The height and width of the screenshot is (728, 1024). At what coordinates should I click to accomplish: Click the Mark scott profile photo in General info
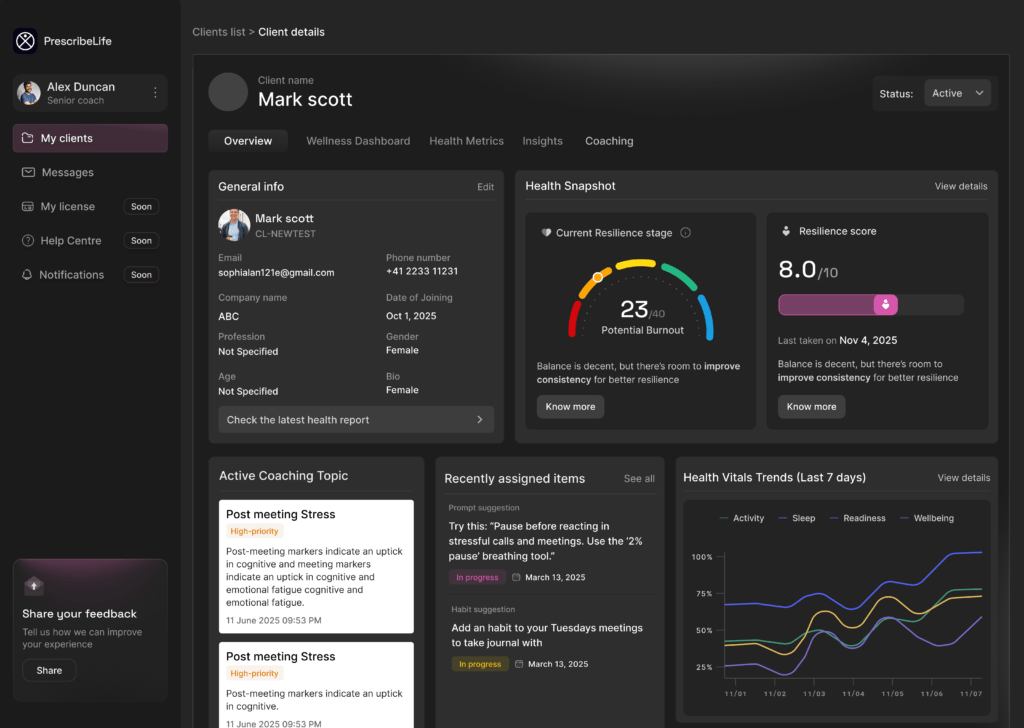pyautogui.click(x=234, y=225)
